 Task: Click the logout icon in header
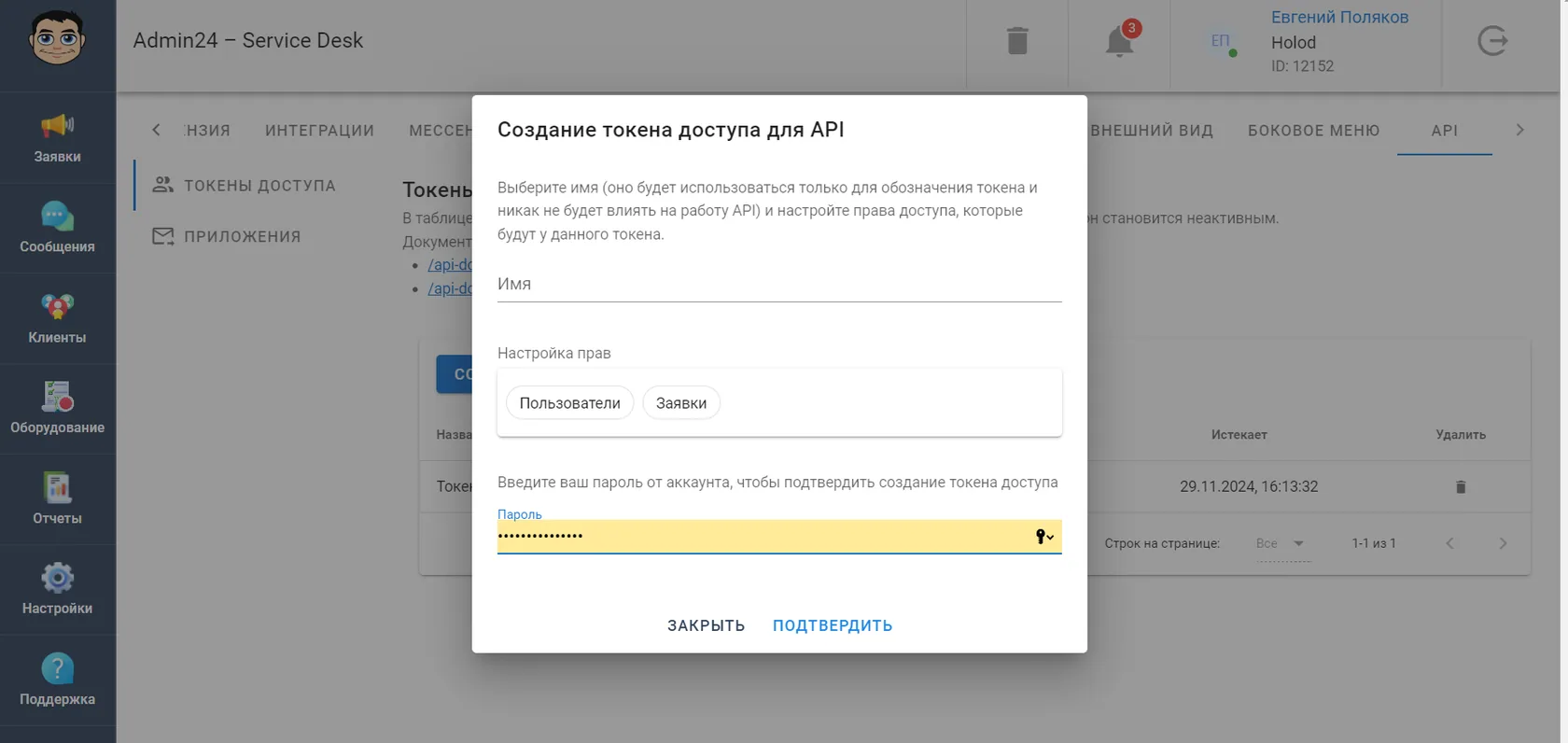(1492, 41)
